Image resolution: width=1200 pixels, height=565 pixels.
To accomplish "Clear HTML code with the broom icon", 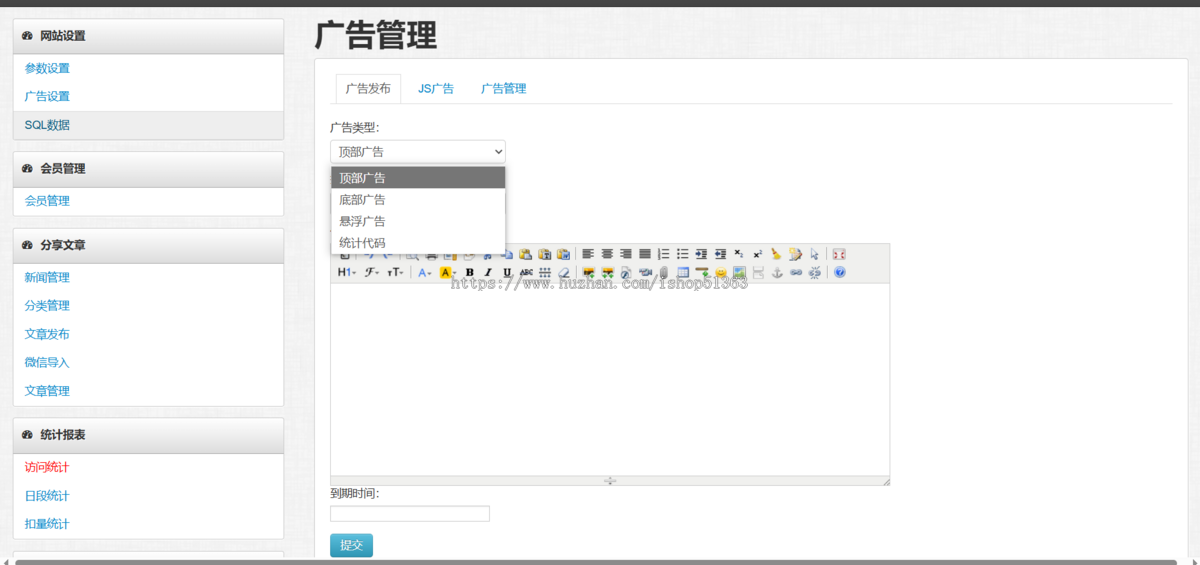I will pyautogui.click(x=776, y=254).
